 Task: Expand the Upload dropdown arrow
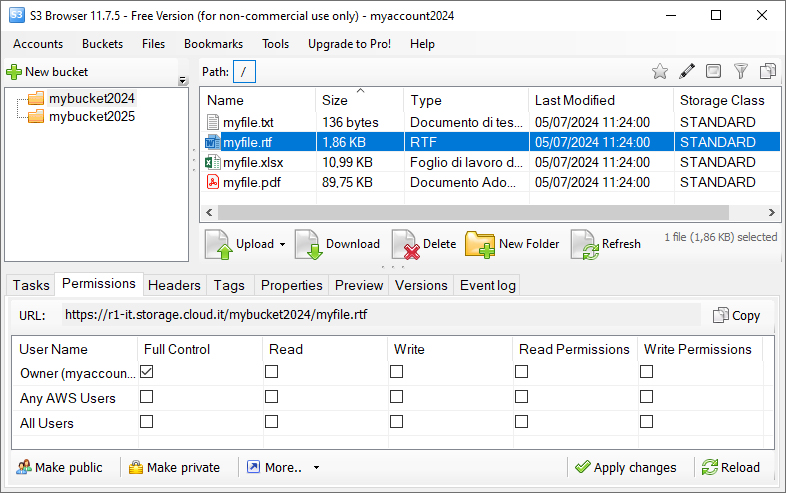pos(282,244)
